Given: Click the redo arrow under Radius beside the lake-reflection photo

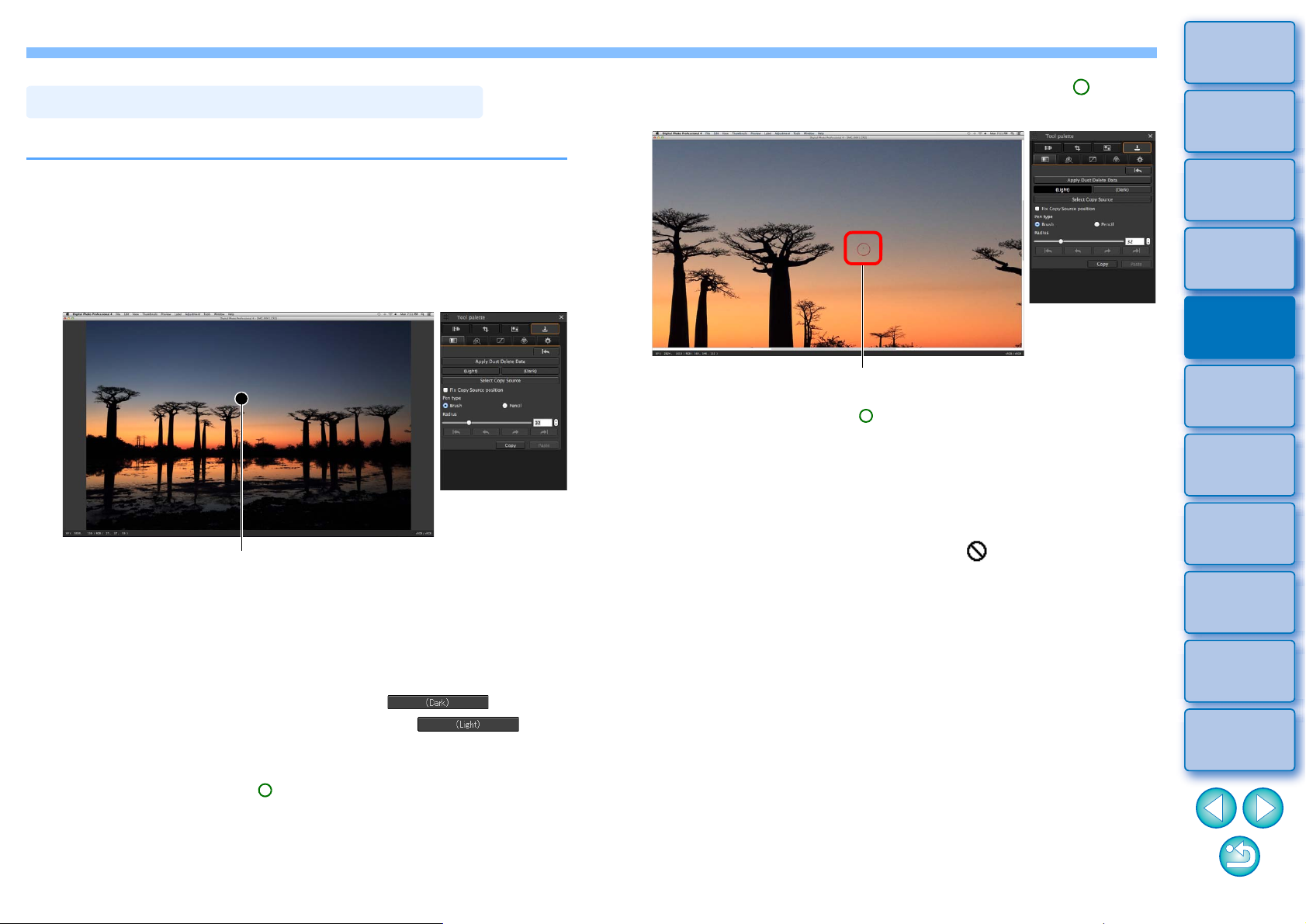Looking at the screenshot, I should tap(514, 432).
